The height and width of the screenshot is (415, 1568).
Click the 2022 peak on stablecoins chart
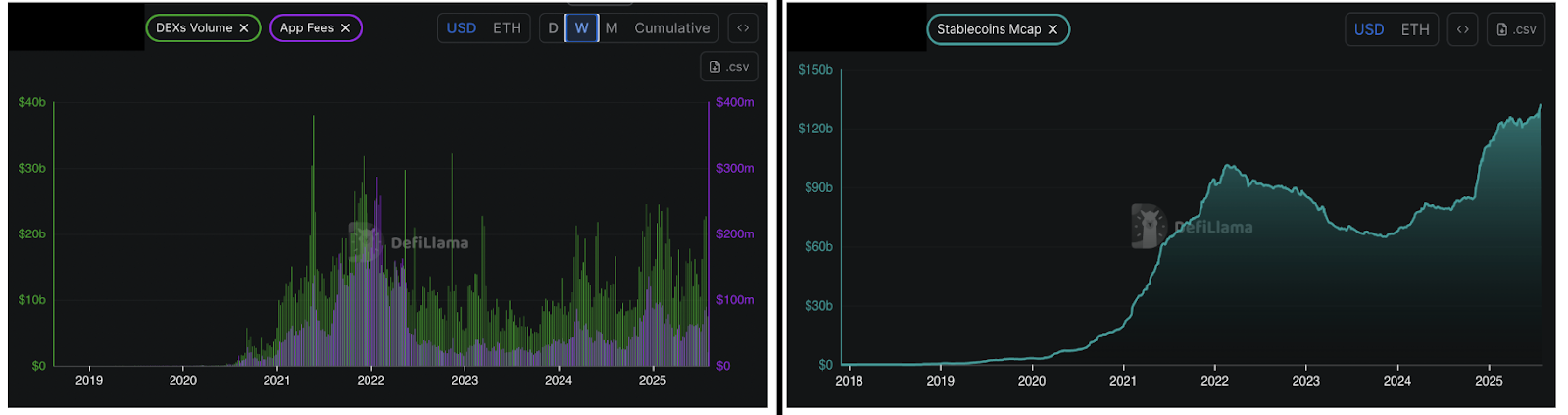[x=1229, y=167]
